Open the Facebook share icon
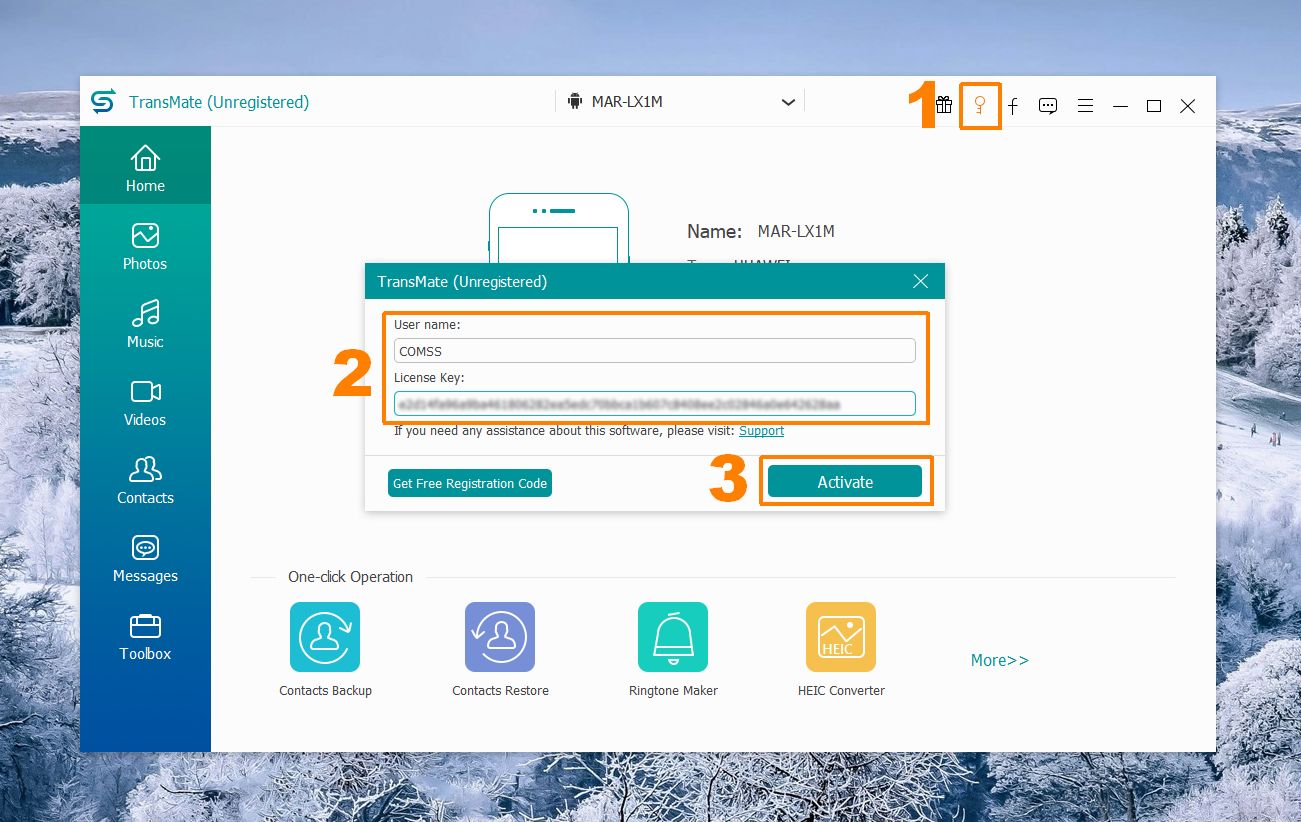This screenshot has width=1301, height=822. pos(1013,106)
